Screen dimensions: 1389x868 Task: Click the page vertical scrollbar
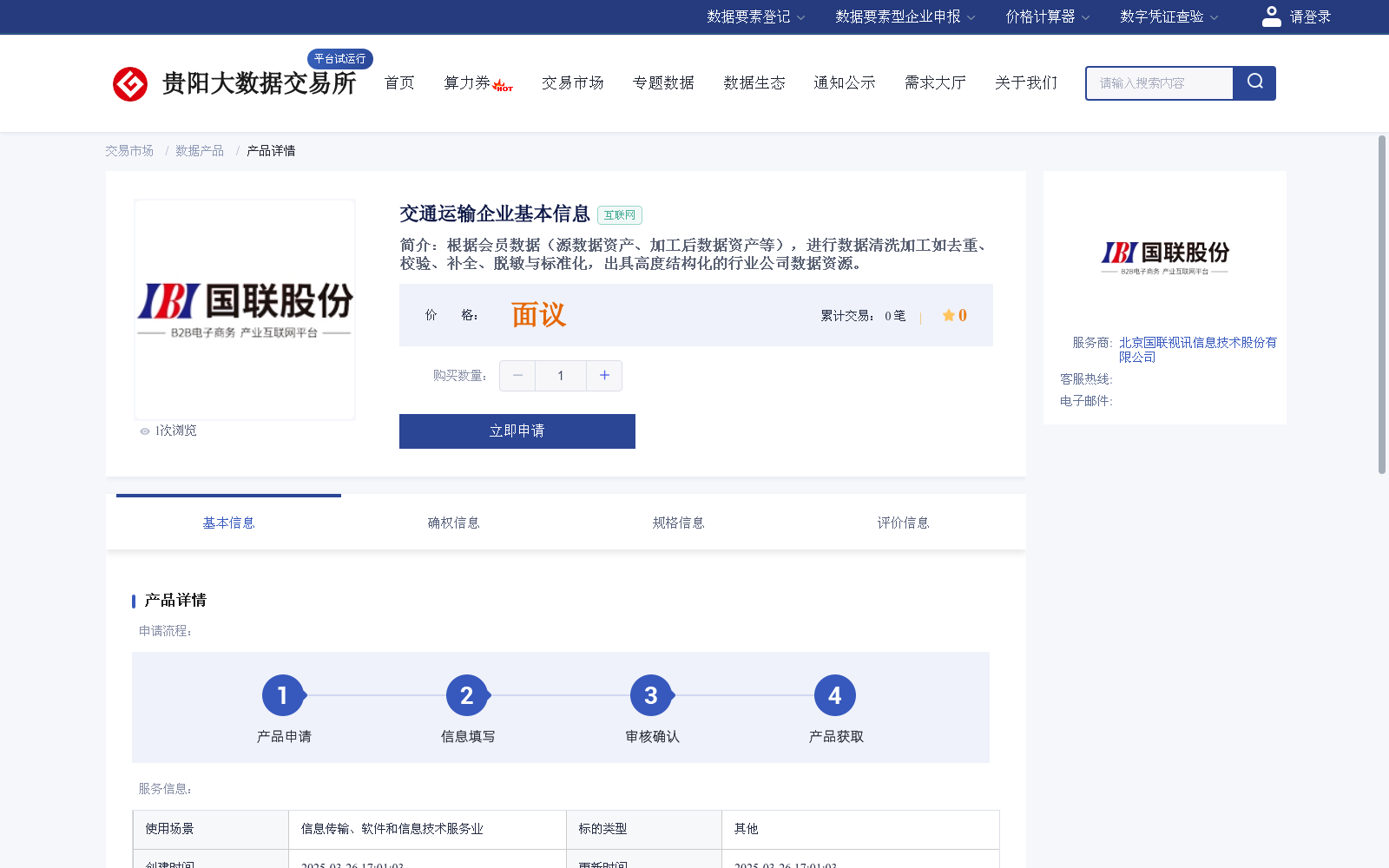(x=1382, y=304)
